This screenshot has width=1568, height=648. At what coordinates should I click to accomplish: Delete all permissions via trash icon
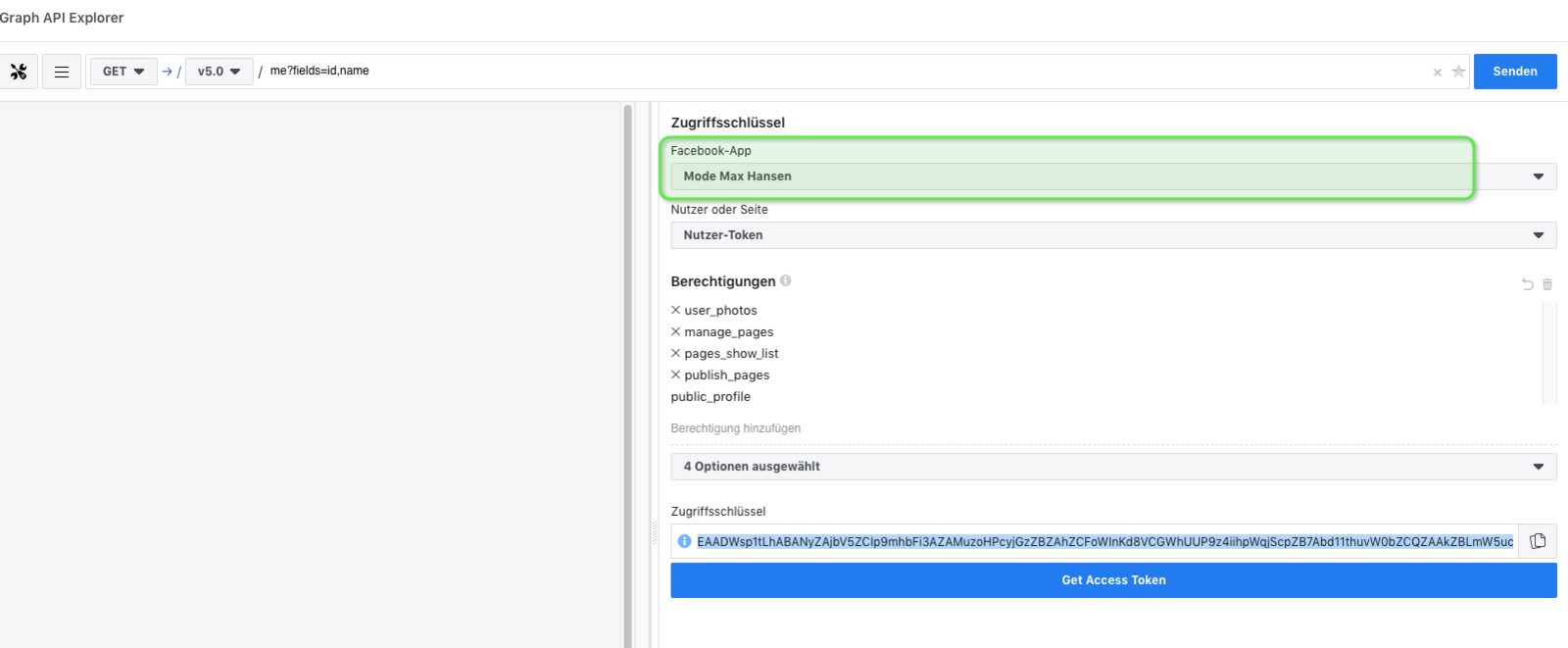click(x=1547, y=284)
